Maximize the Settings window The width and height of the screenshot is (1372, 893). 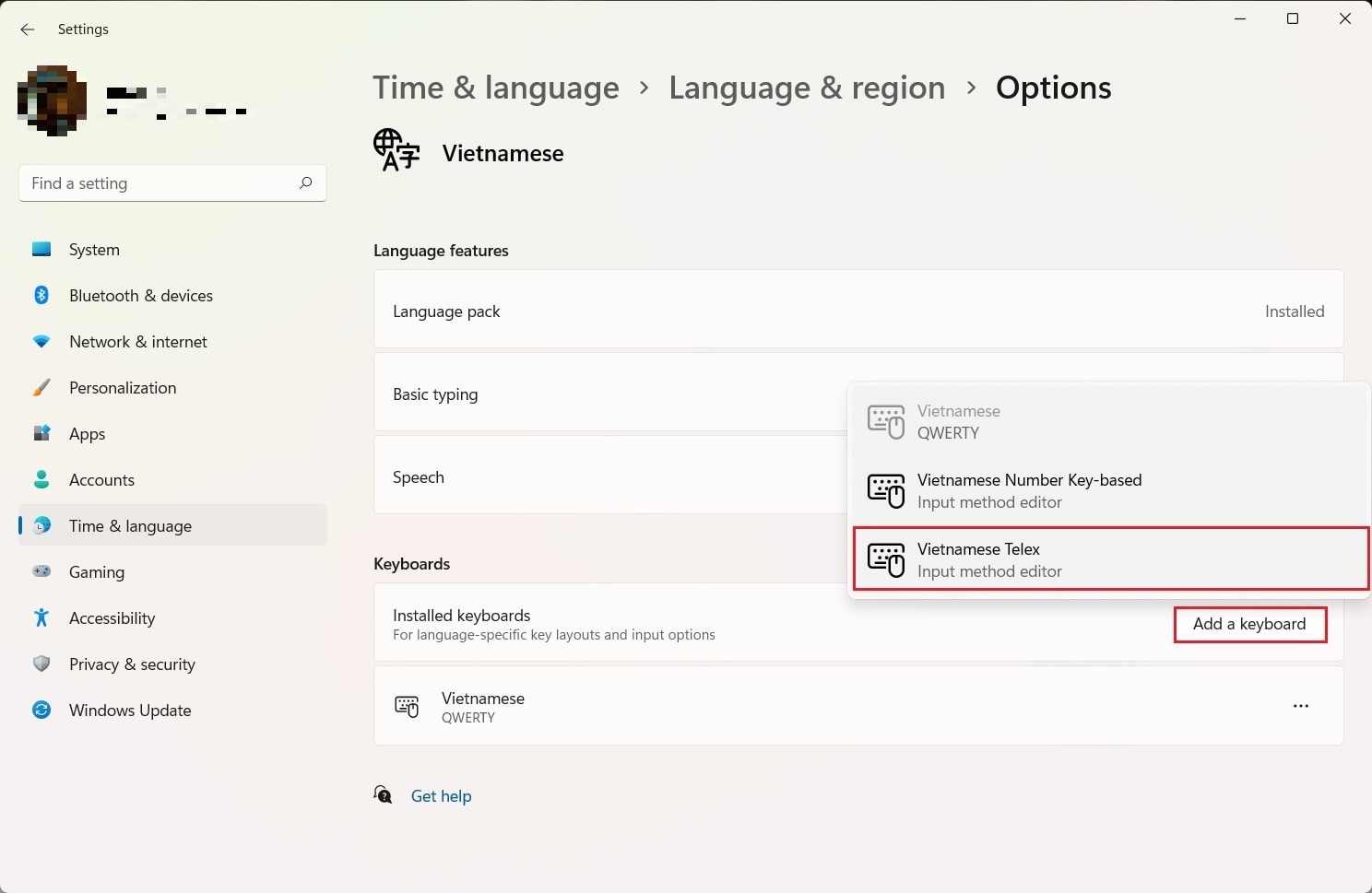[1293, 18]
